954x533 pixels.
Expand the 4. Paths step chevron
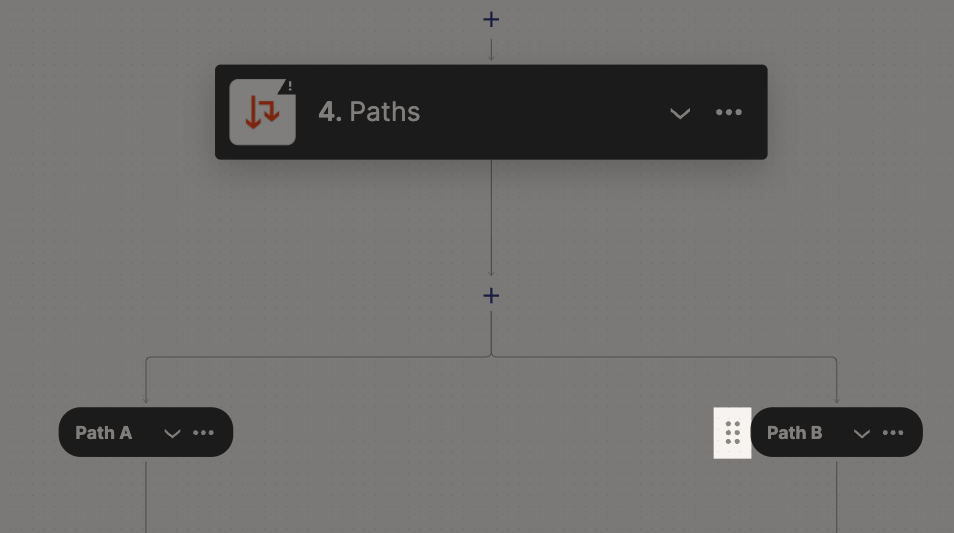[x=680, y=113]
